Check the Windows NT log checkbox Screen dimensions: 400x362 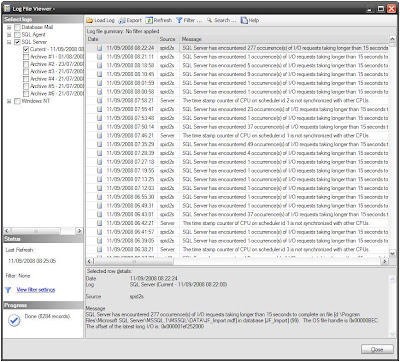click(17, 101)
